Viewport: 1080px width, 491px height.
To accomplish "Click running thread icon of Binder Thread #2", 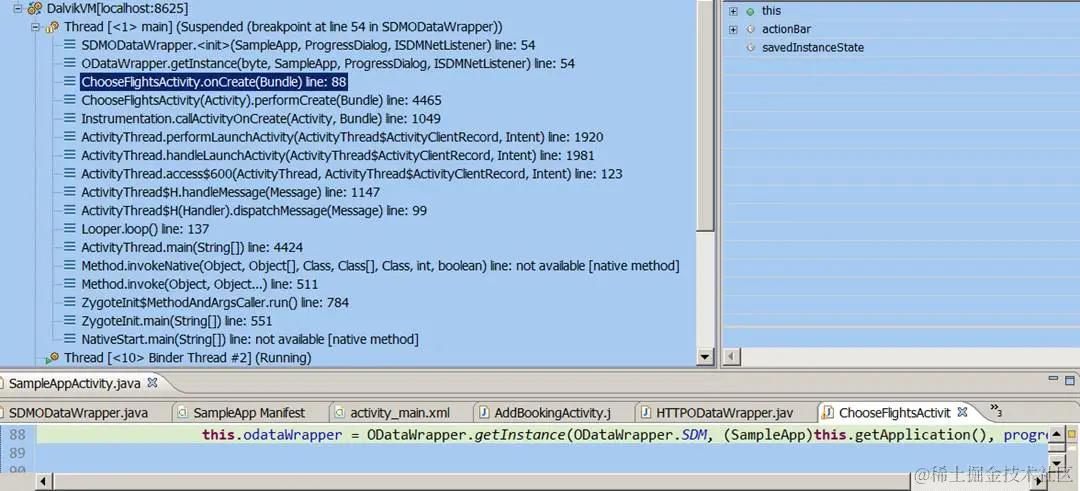I will click(x=52, y=357).
